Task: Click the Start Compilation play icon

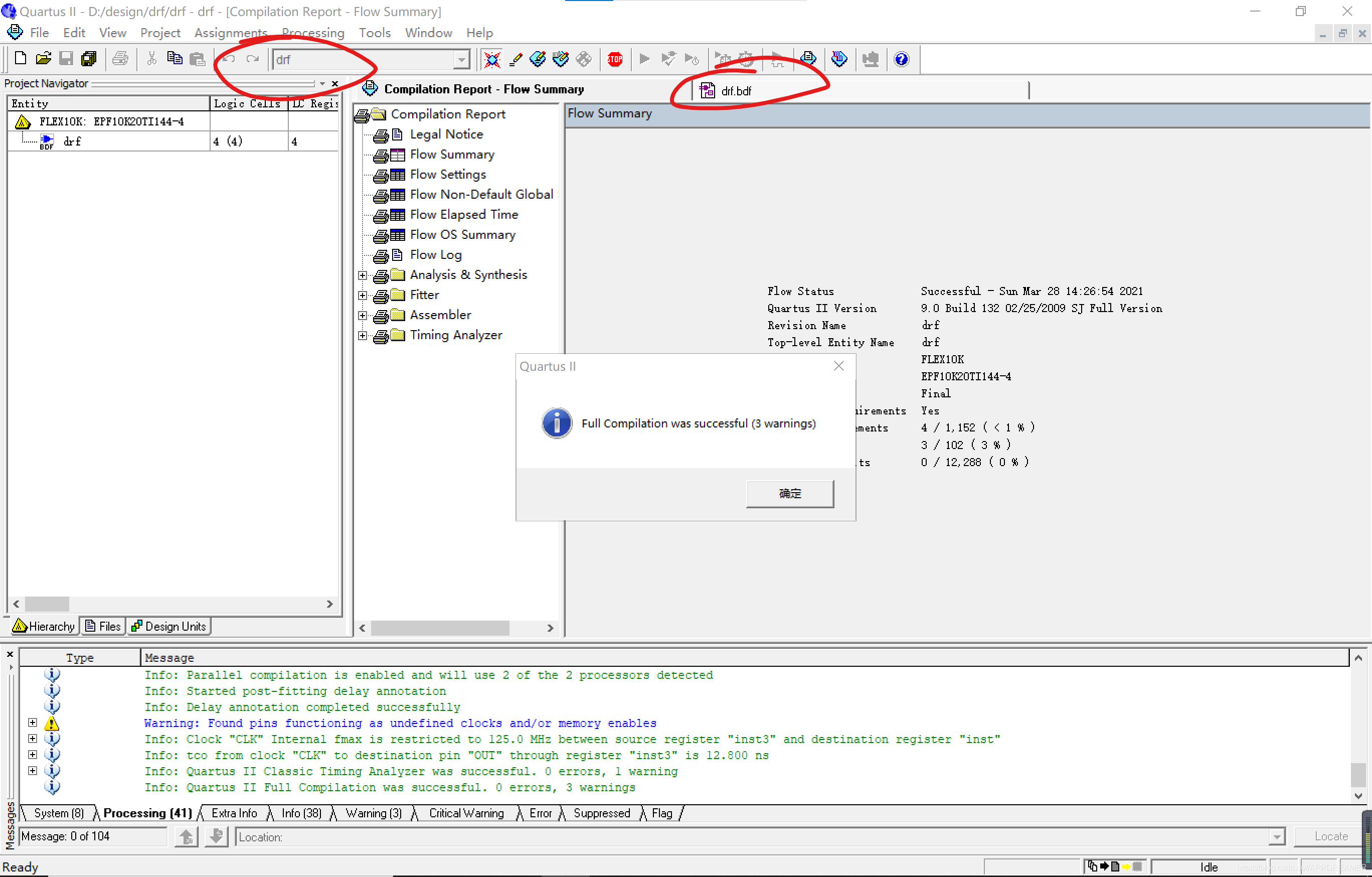Action: pyautogui.click(x=644, y=59)
